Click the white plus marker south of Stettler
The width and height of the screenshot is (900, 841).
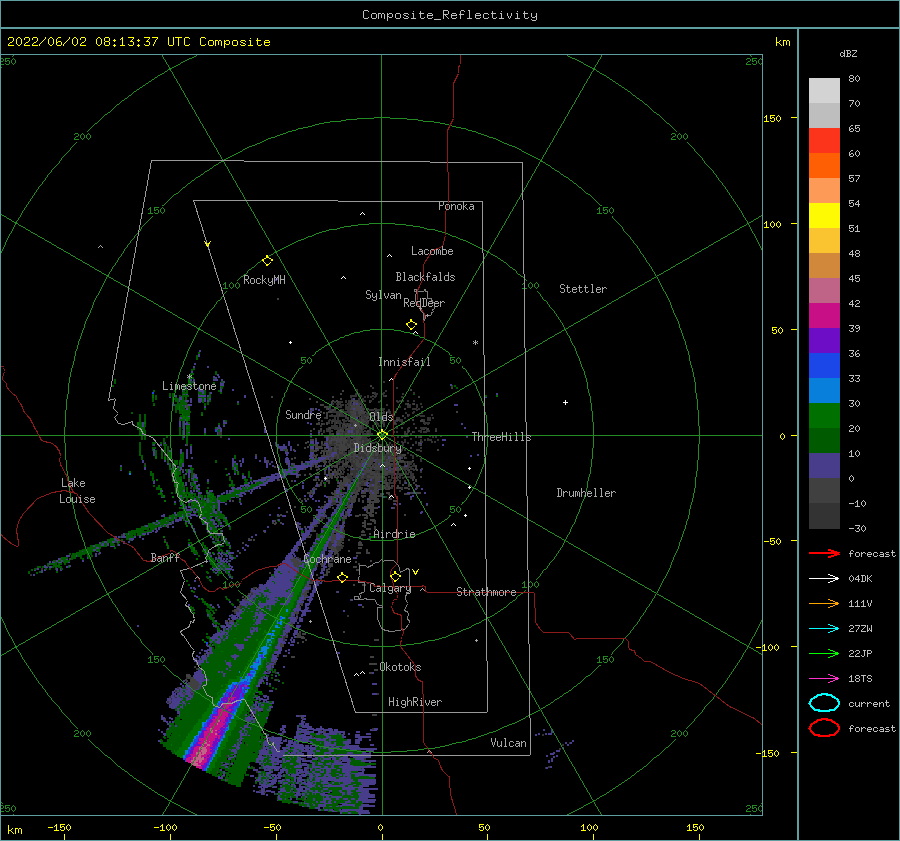click(x=565, y=402)
